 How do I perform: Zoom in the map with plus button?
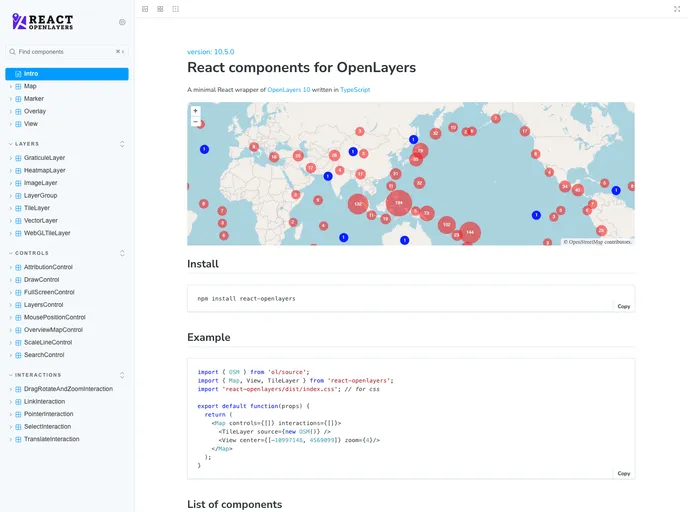(196, 111)
